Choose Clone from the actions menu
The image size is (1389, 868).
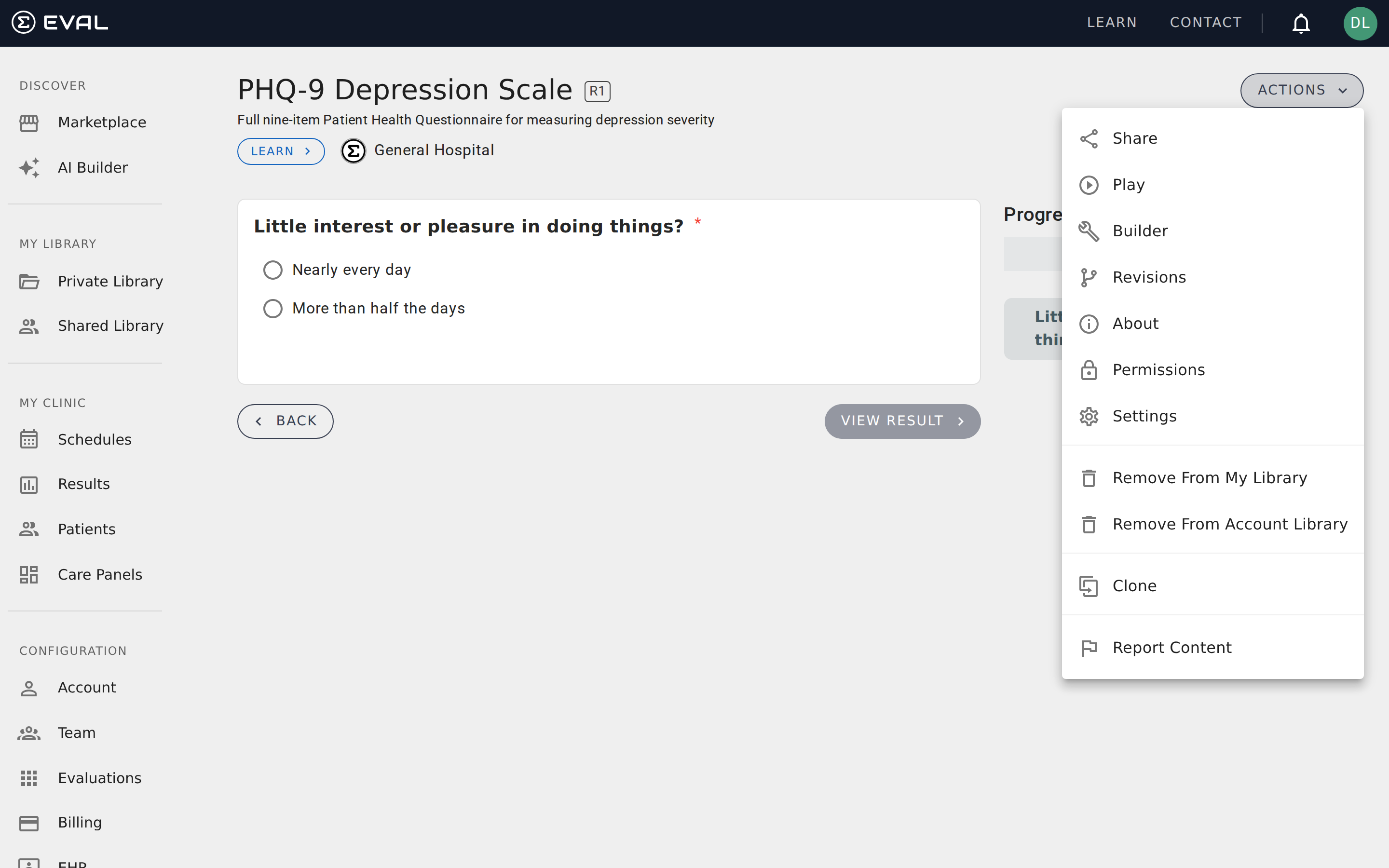click(x=1135, y=585)
